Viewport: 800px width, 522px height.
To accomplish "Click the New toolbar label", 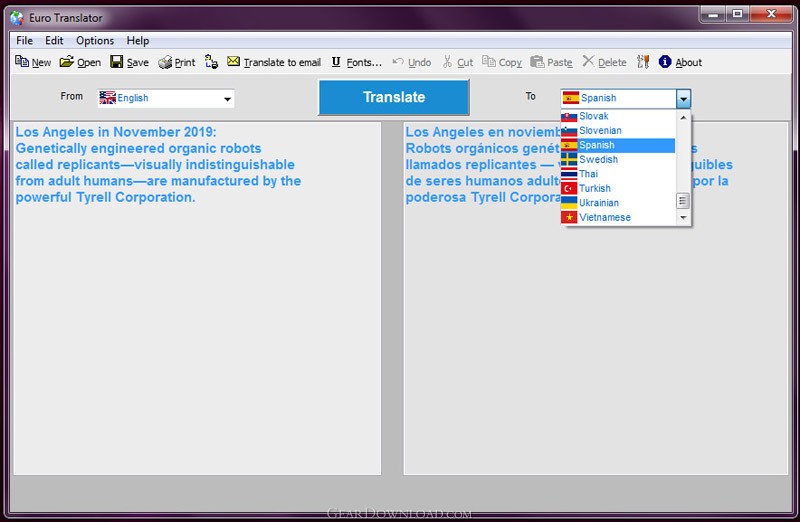I will [41, 63].
